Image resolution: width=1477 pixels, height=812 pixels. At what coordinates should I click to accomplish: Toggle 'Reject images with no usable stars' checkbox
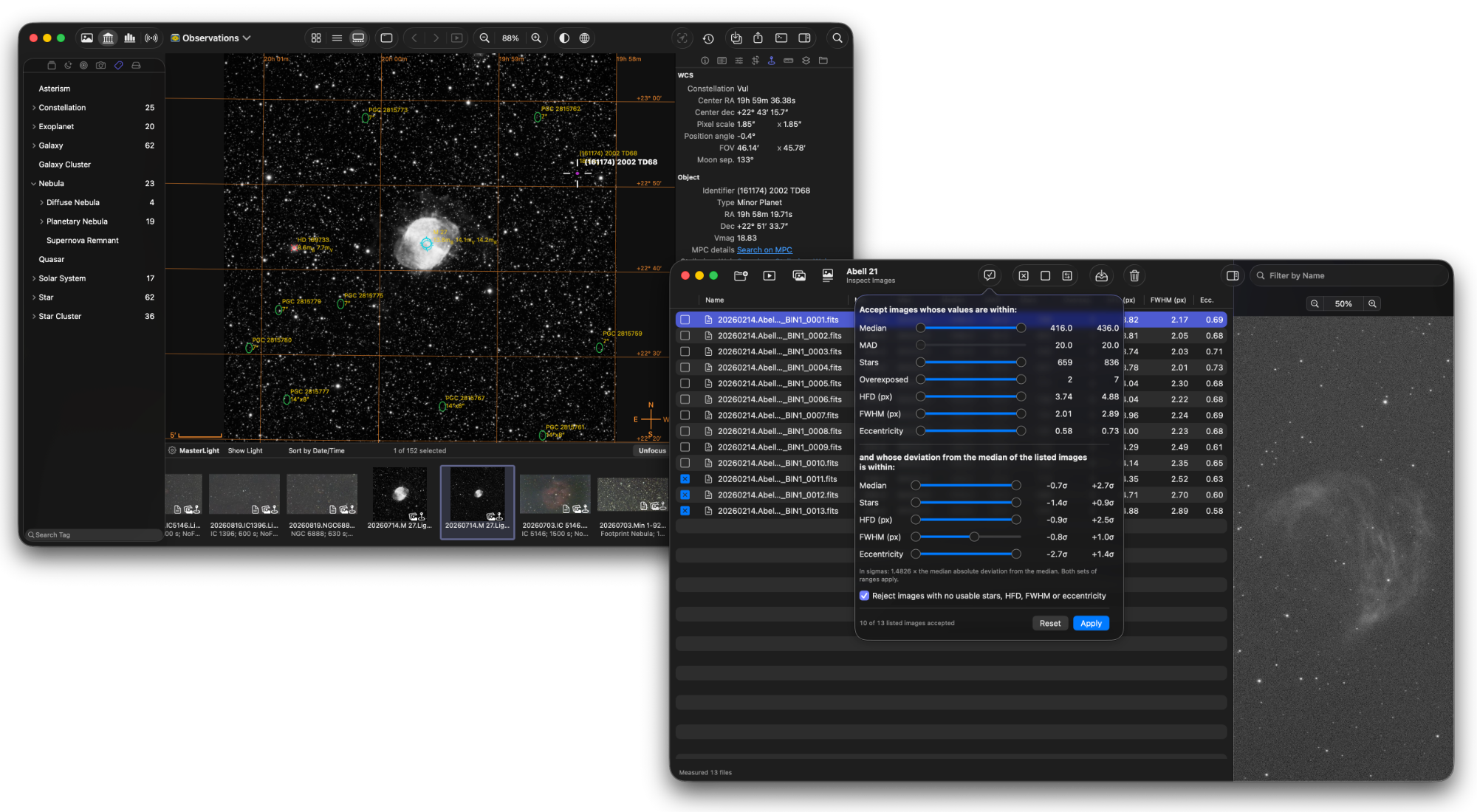click(864, 596)
